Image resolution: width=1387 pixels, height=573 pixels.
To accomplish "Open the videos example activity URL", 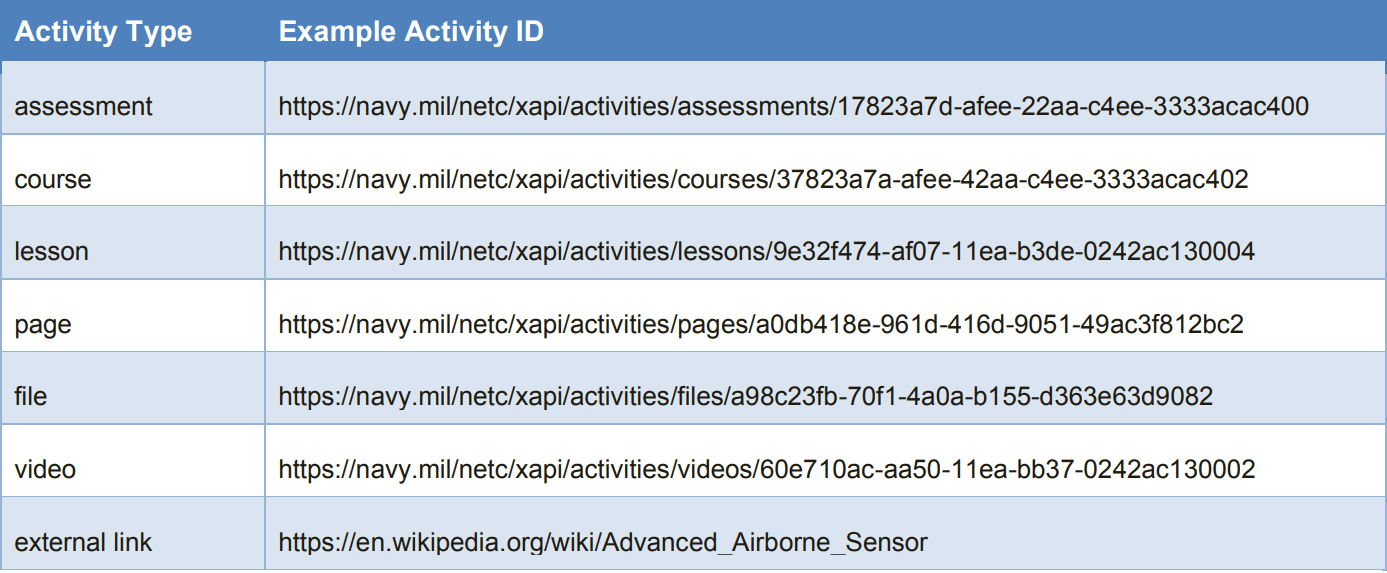I will click(x=767, y=469).
